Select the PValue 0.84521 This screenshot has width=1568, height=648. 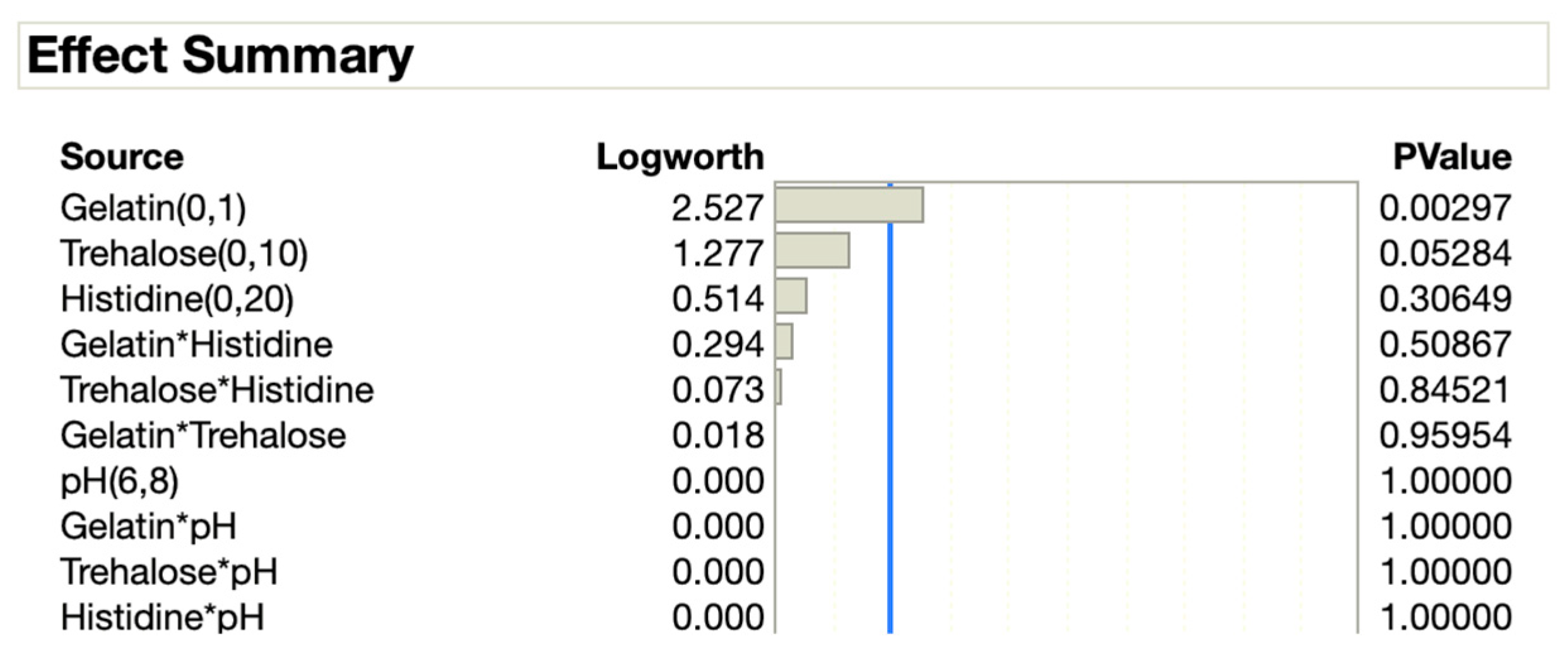coord(1445,390)
